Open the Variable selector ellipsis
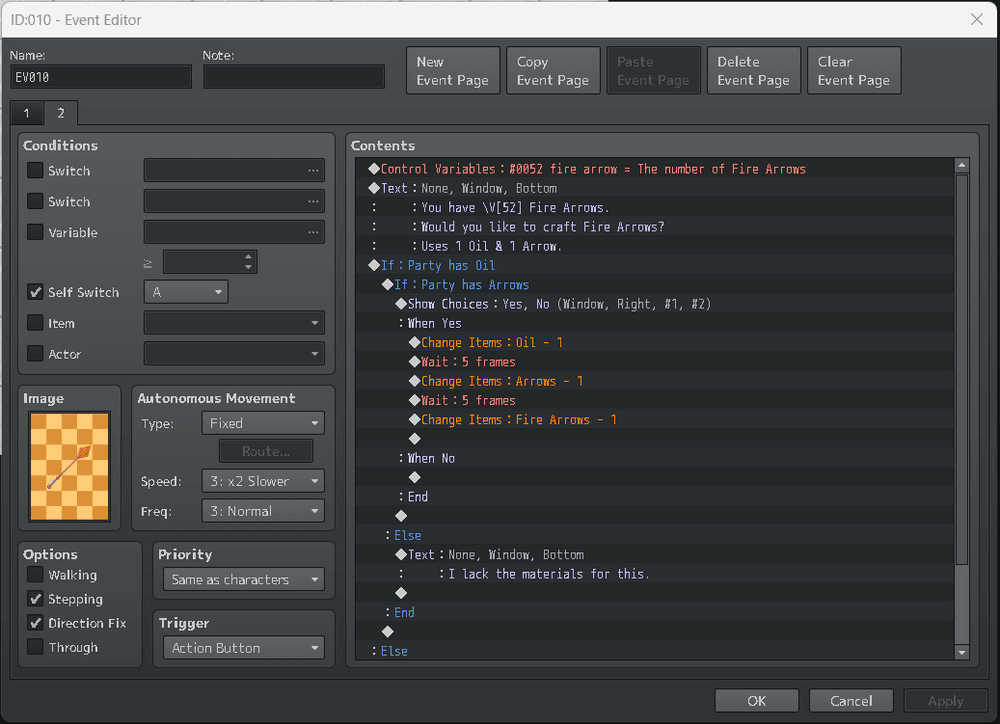1000x724 pixels. (x=314, y=233)
